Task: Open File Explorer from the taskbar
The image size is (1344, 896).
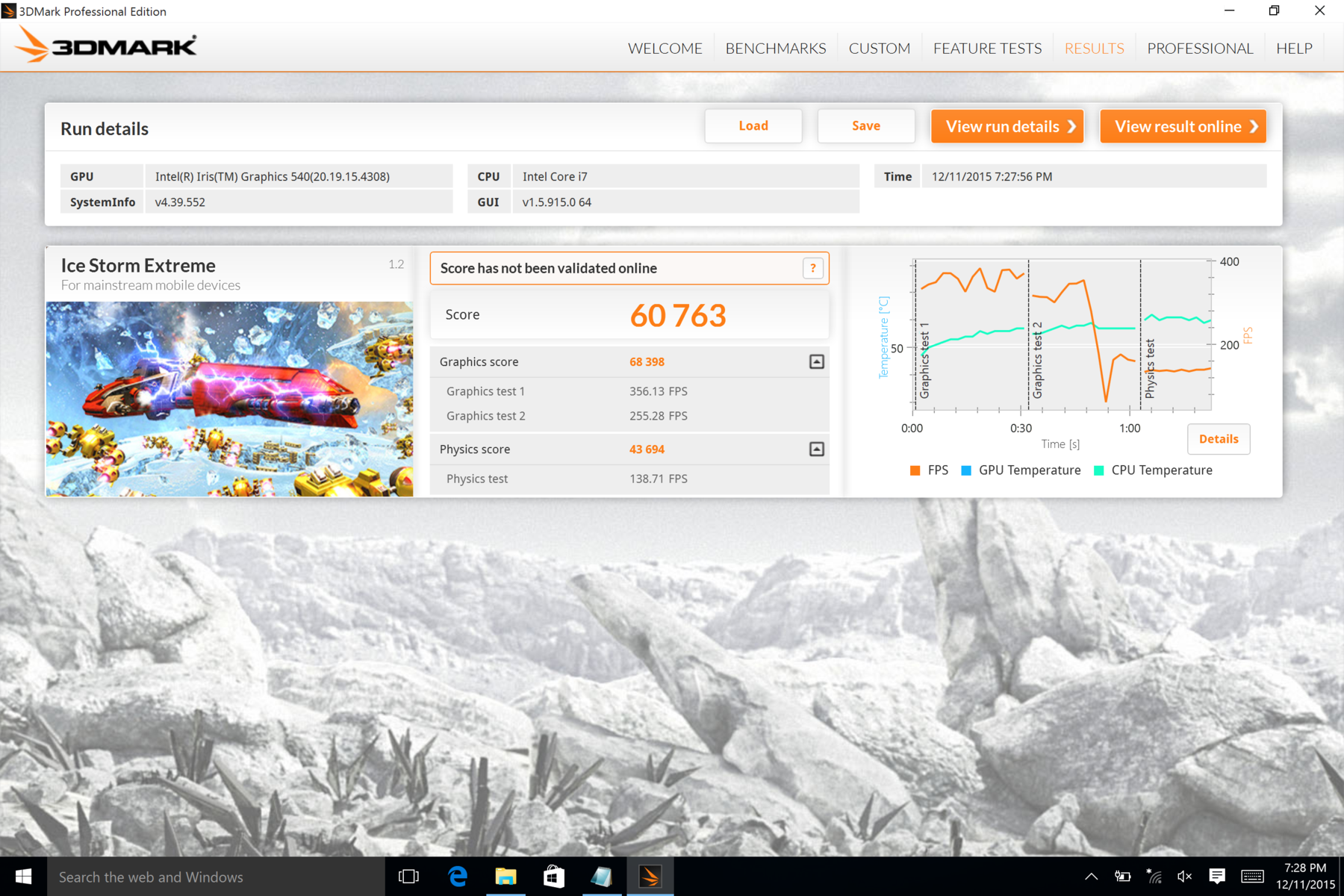Action: pos(505,877)
